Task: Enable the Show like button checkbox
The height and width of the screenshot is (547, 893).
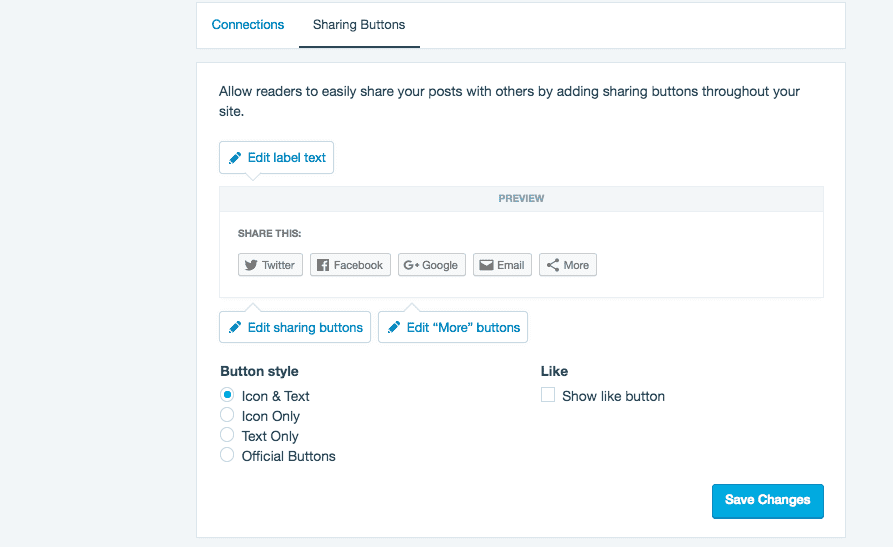Action: [x=548, y=395]
